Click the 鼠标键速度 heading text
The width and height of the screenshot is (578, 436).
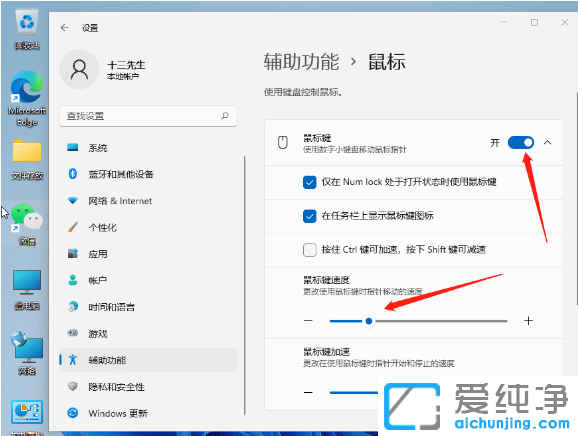tap(327, 280)
